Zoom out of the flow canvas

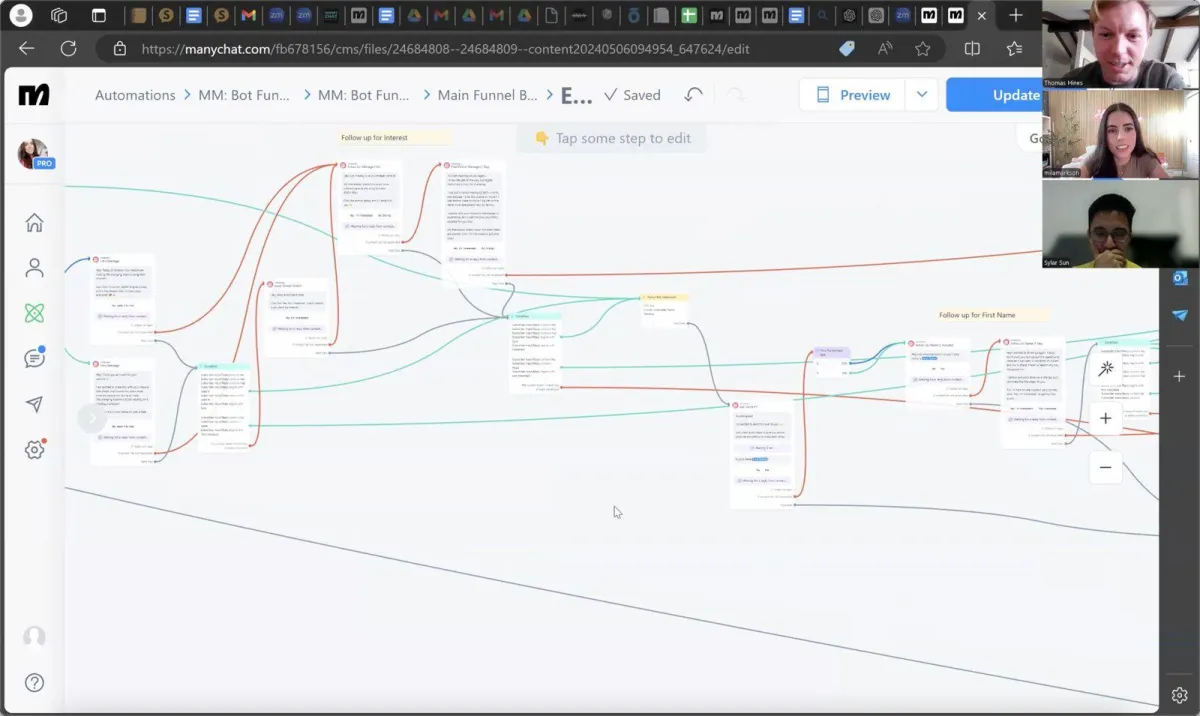click(1105, 467)
